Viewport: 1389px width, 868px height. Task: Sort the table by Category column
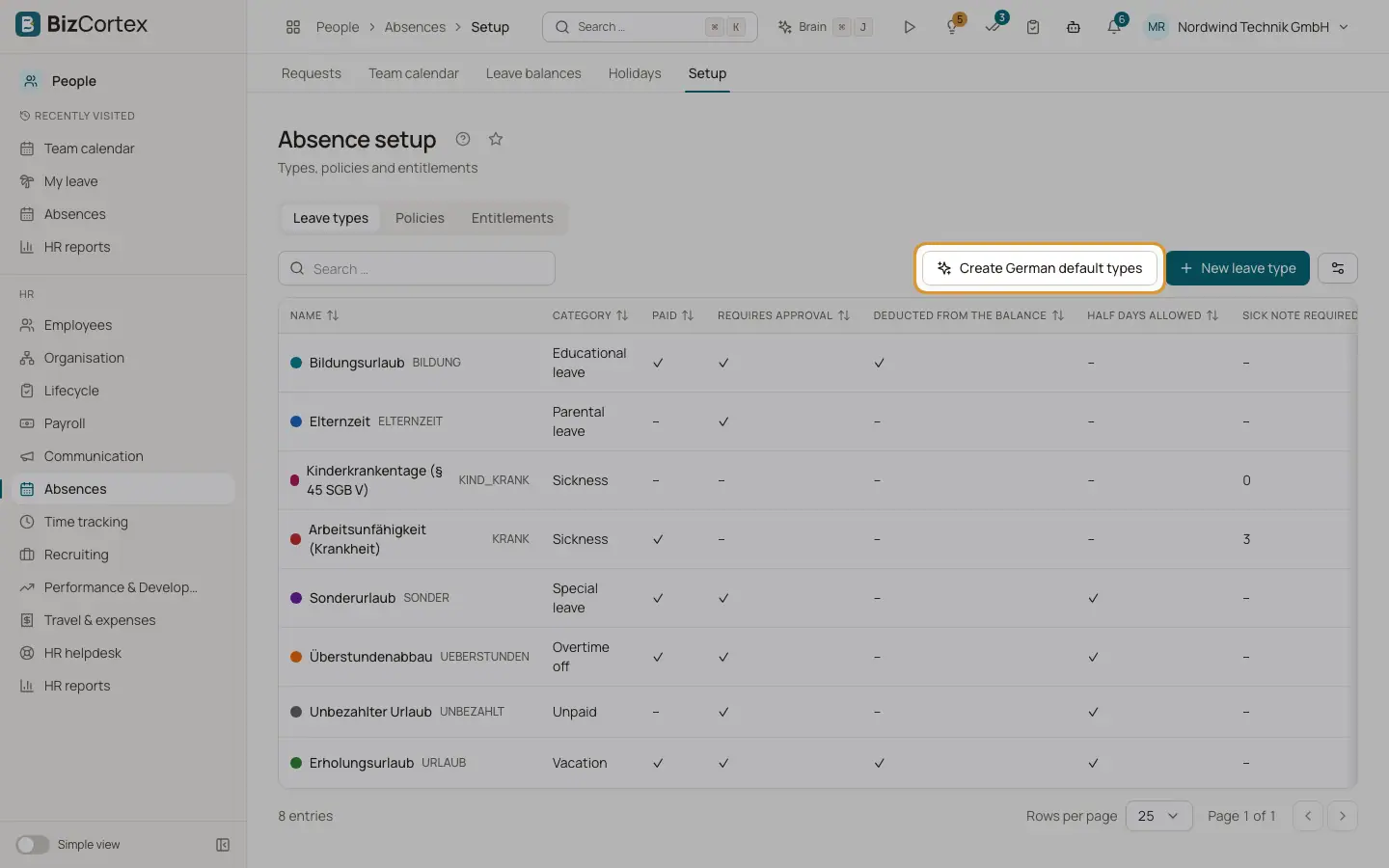590,315
